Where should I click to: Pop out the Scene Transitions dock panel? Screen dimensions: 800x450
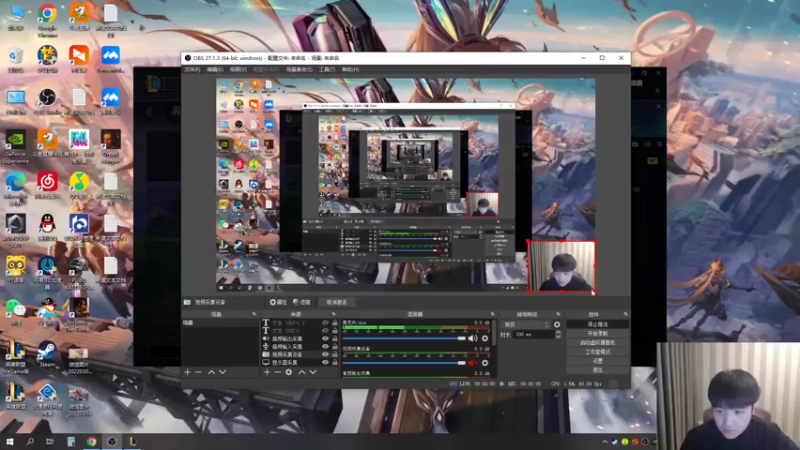click(558, 314)
